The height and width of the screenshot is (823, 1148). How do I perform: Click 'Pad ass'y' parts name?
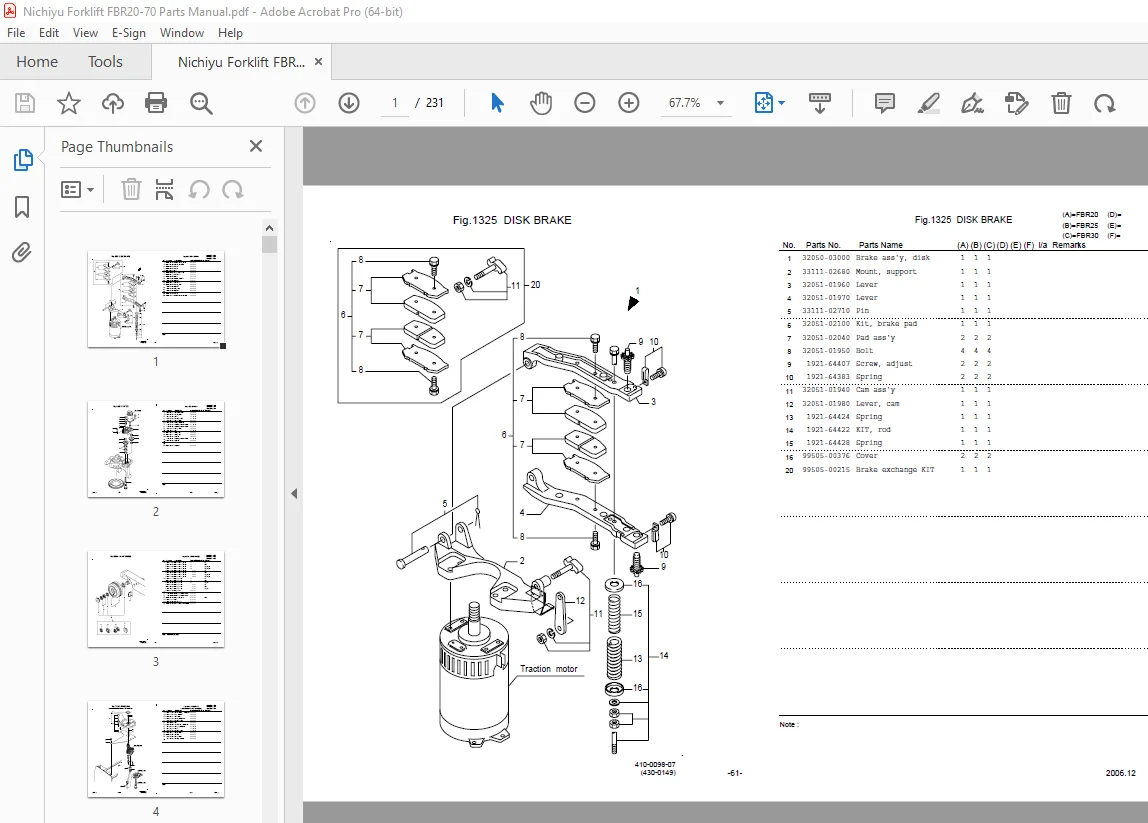click(875, 338)
